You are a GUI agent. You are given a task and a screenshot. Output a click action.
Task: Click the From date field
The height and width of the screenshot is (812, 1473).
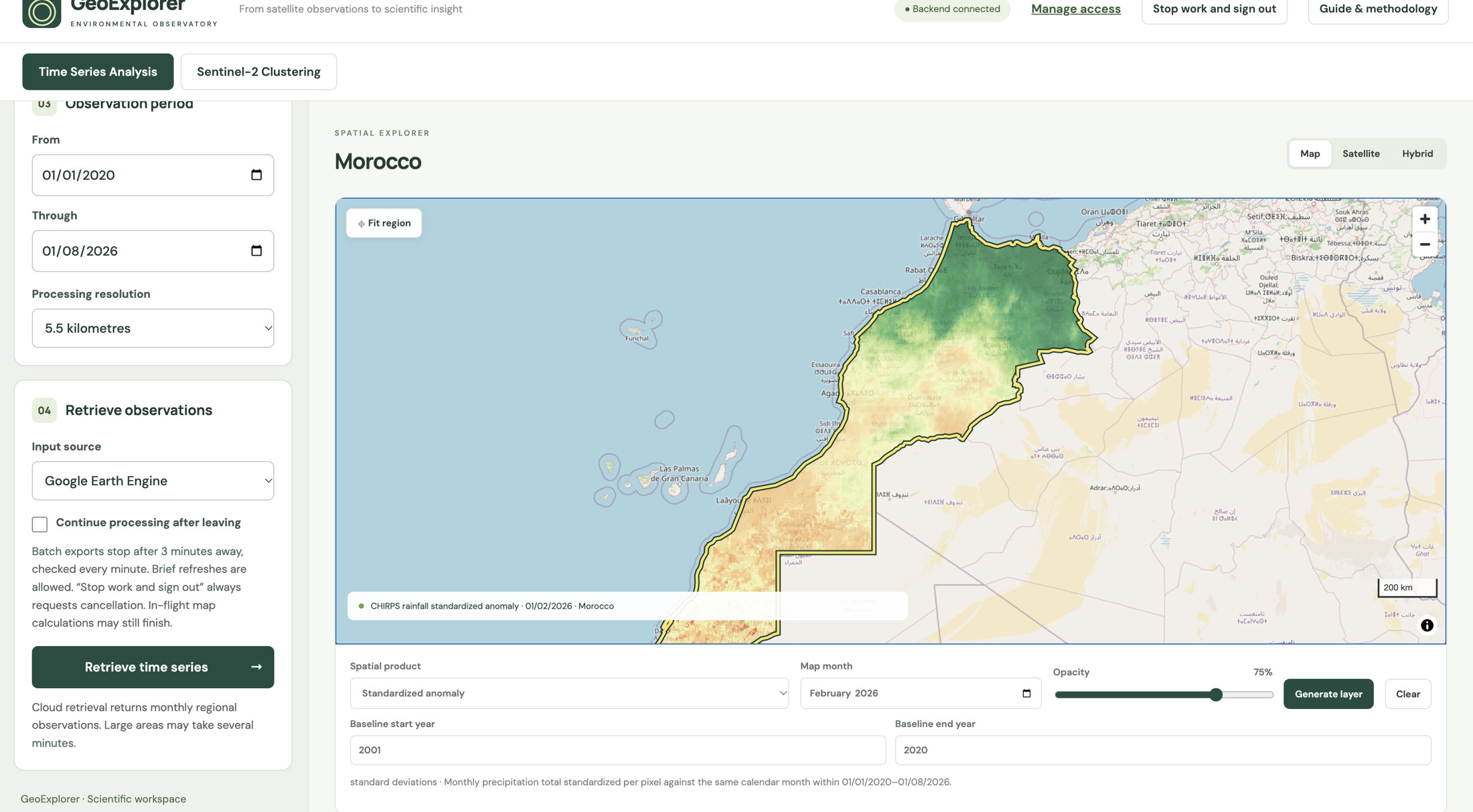point(153,175)
